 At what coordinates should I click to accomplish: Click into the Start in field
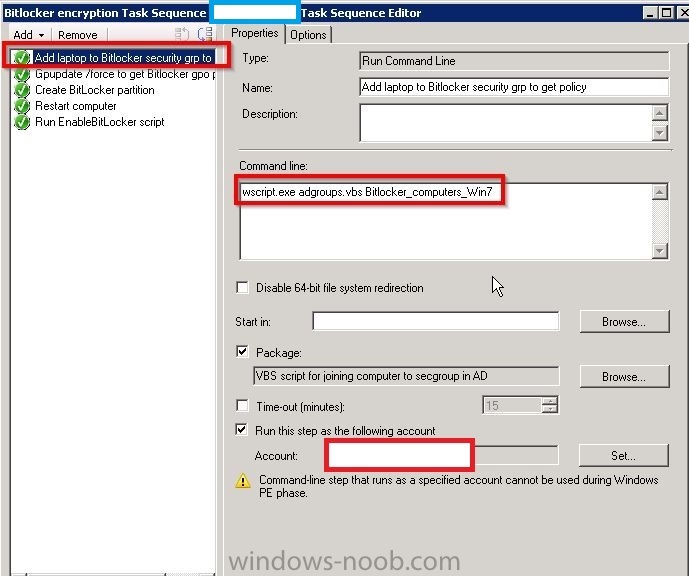435,321
